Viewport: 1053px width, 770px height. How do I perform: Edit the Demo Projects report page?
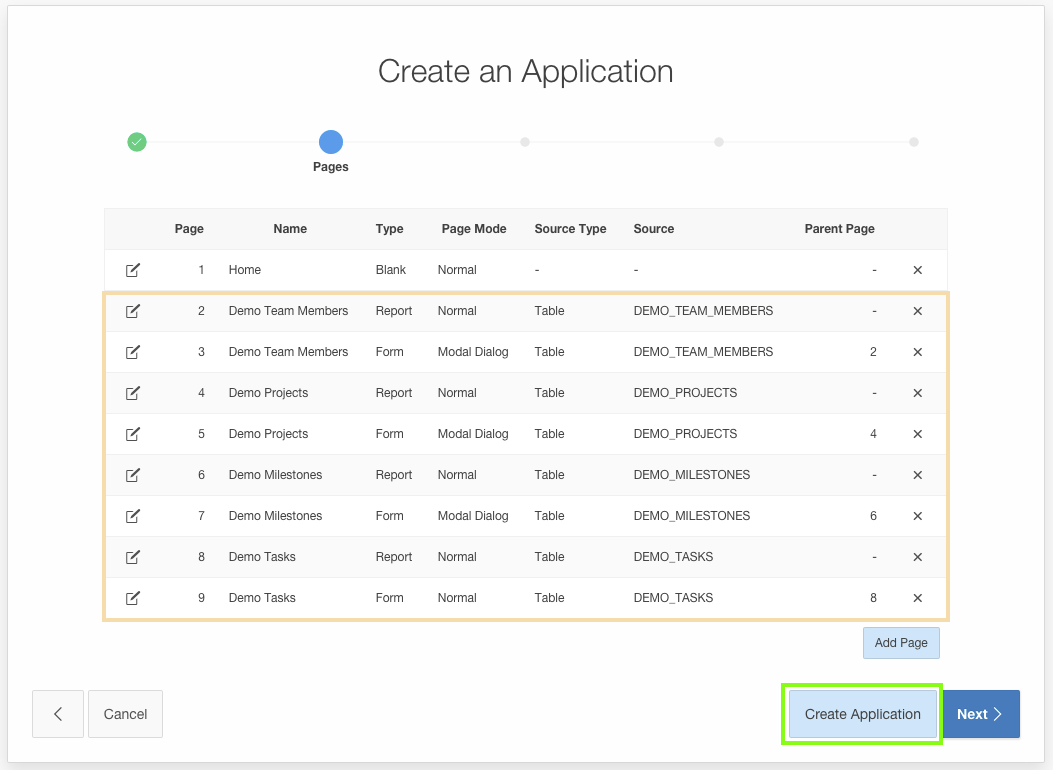point(133,393)
